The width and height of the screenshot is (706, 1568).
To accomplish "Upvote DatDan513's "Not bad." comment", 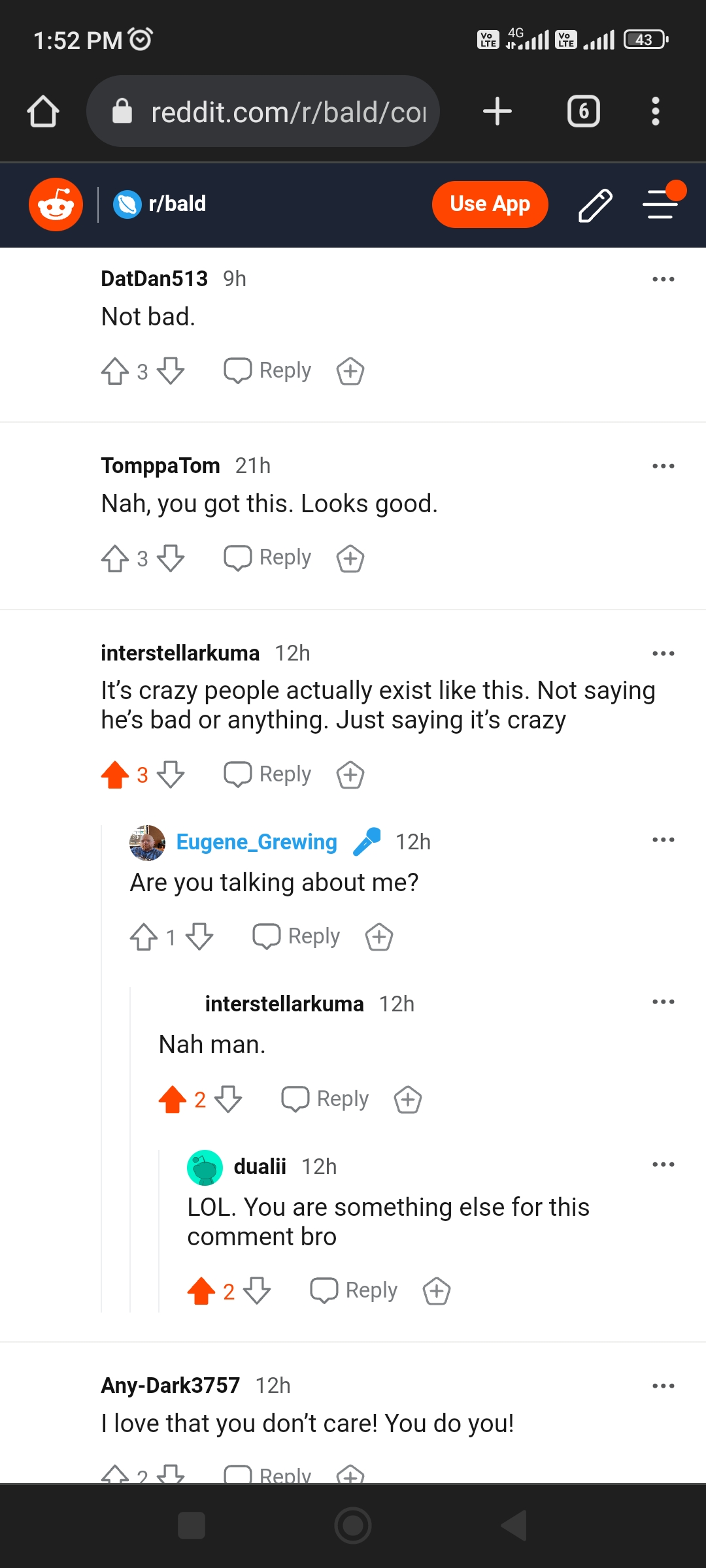I will (115, 371).
